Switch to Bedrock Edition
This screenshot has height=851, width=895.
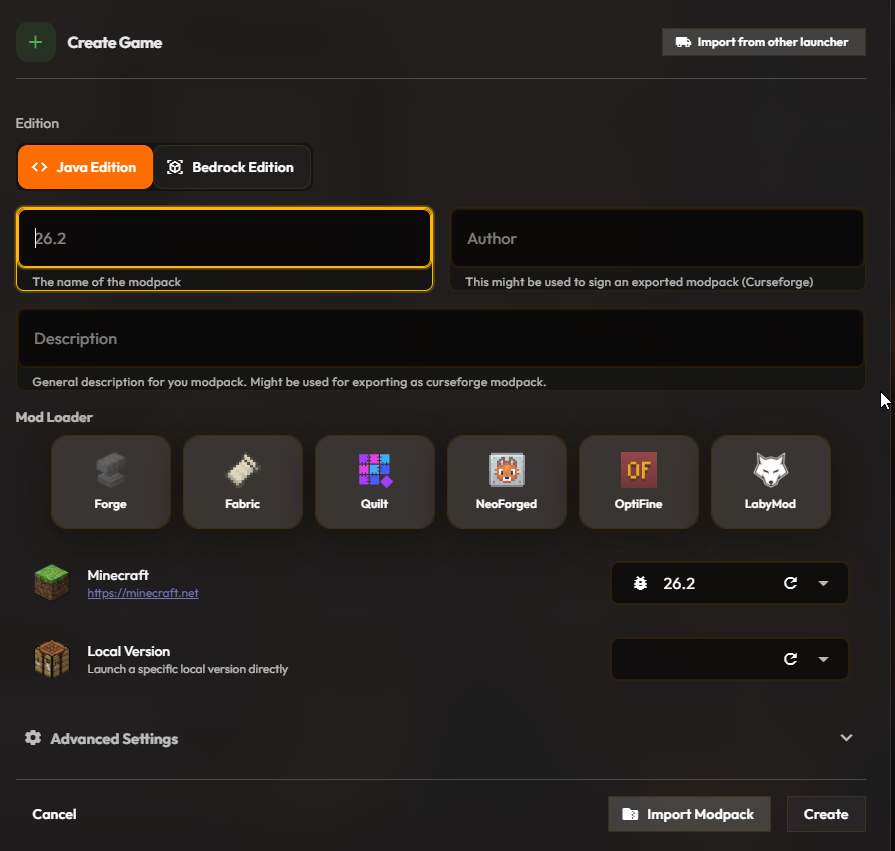[x=232, y=167]
